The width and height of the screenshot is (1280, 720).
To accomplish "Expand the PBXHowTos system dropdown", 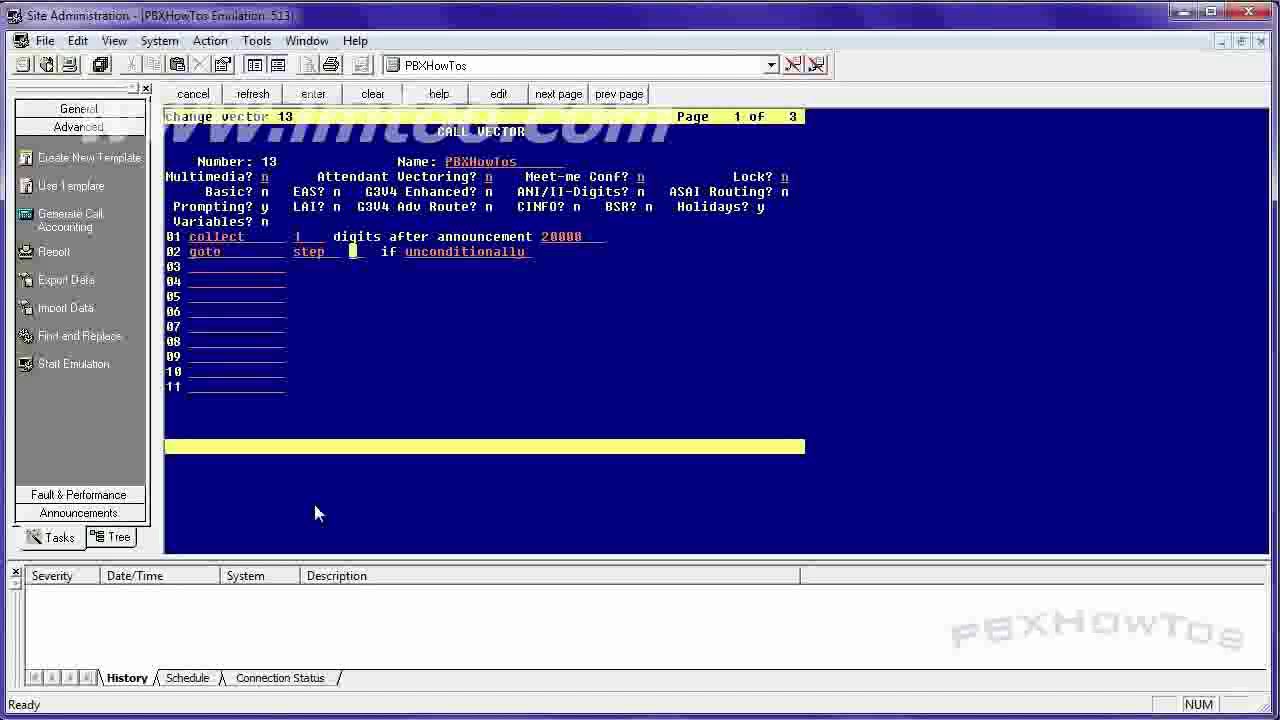I will 771,66.
